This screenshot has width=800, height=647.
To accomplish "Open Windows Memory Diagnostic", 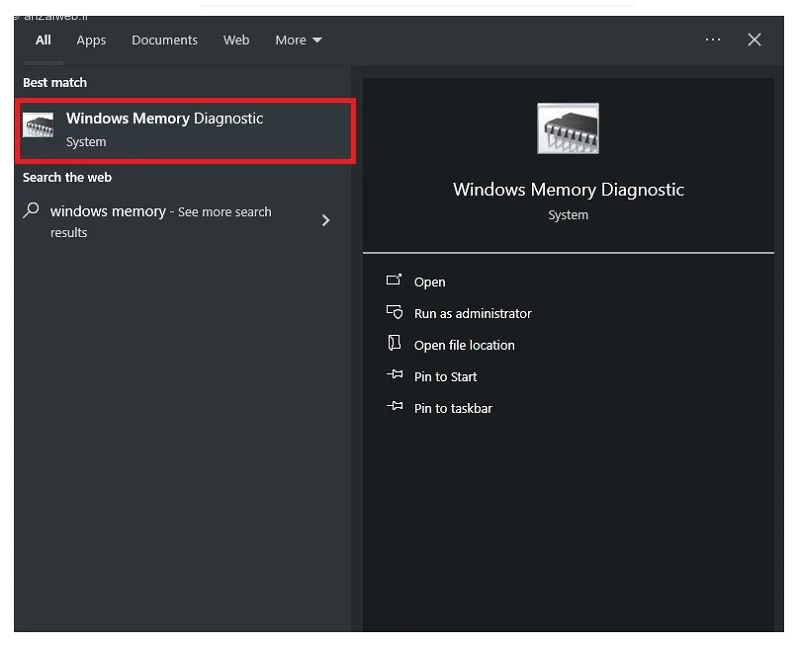I will point(429,281).
